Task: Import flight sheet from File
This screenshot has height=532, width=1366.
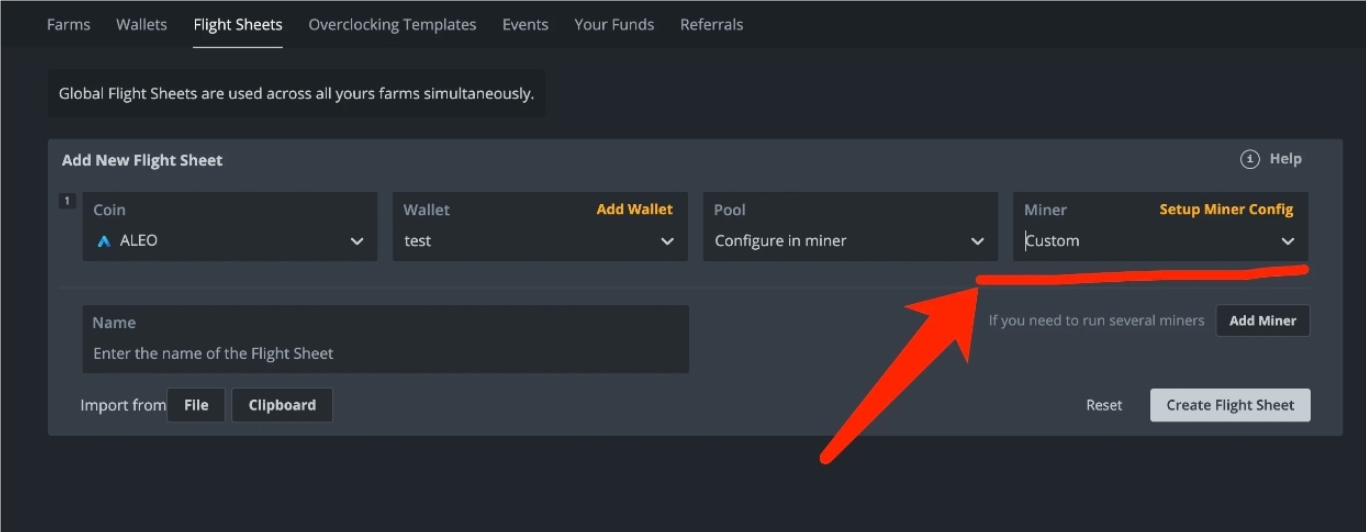Action: point(196,405)
